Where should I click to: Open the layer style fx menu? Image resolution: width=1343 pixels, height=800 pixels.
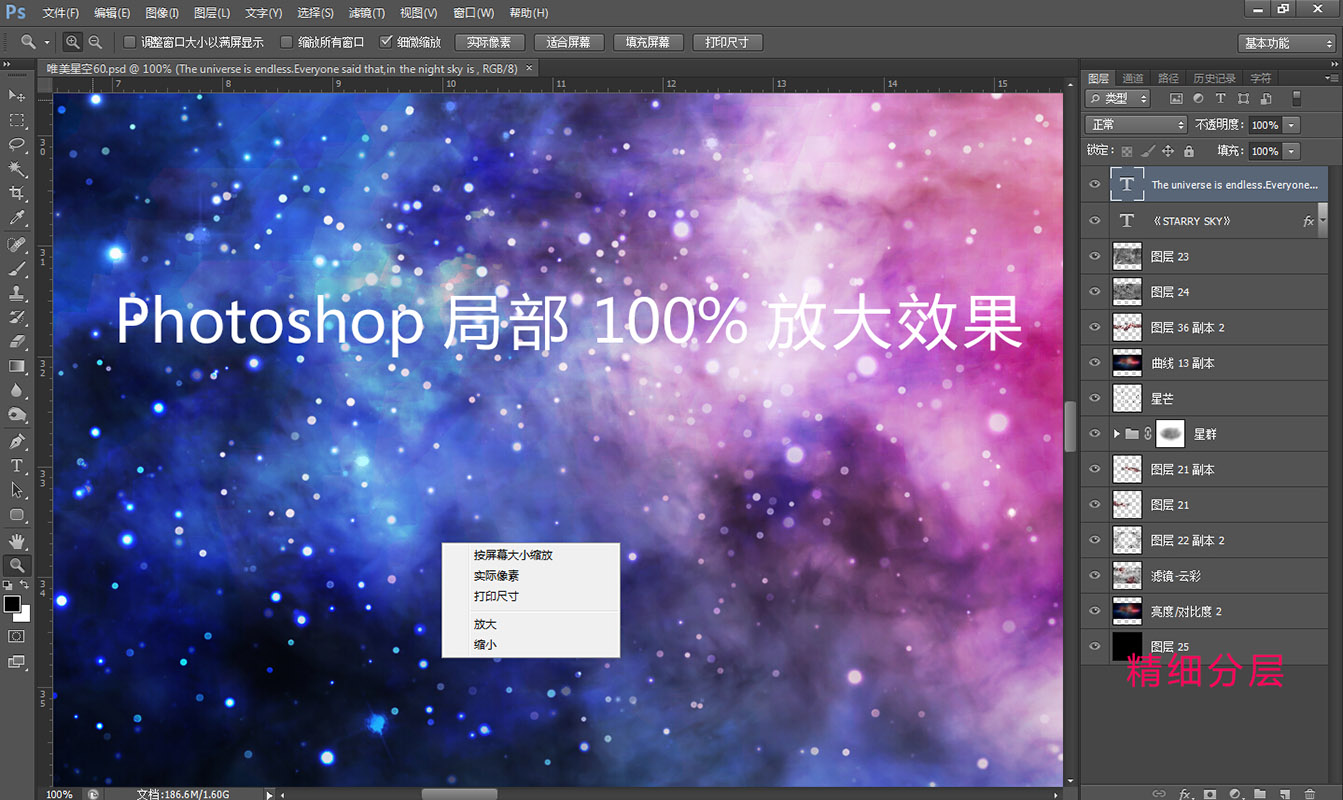[x=1185, y=794]
